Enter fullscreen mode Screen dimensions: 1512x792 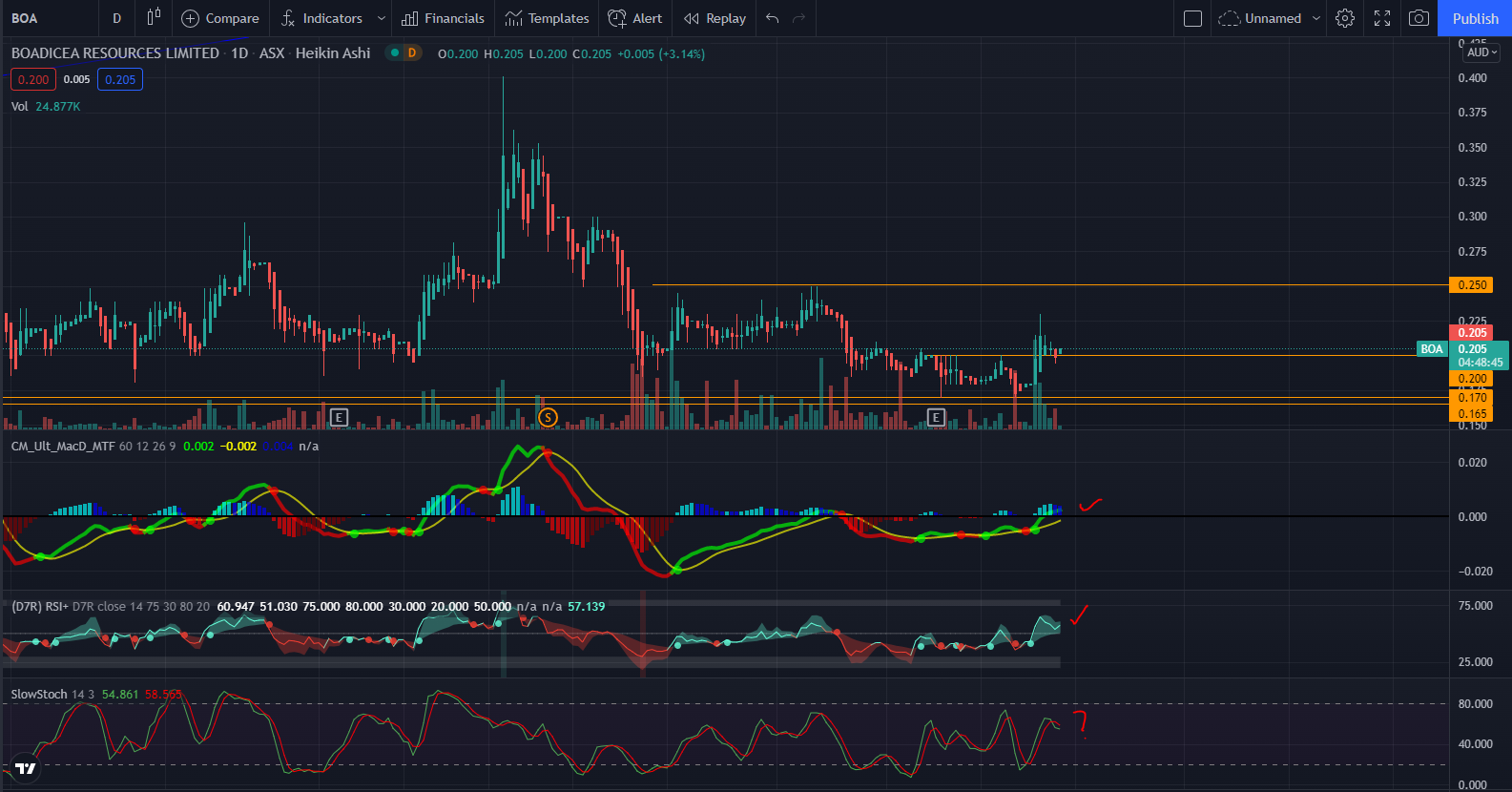[x=1382, y=18]
